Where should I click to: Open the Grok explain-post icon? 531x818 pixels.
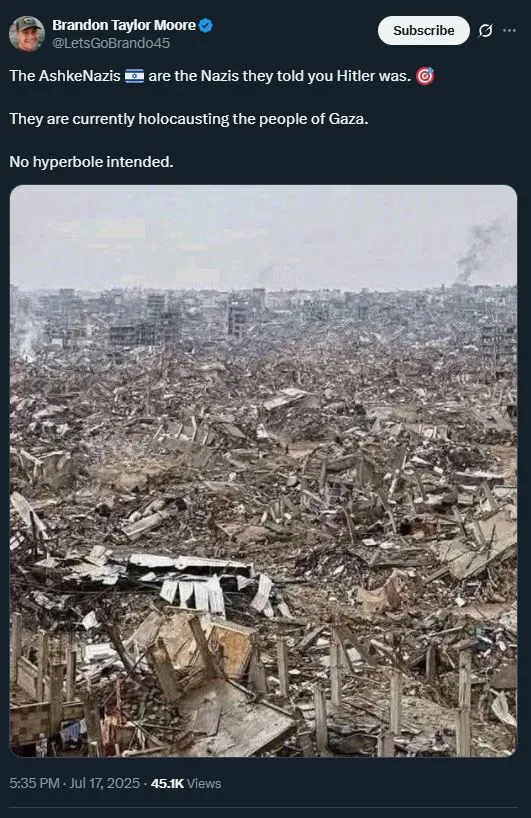[485, 31]
